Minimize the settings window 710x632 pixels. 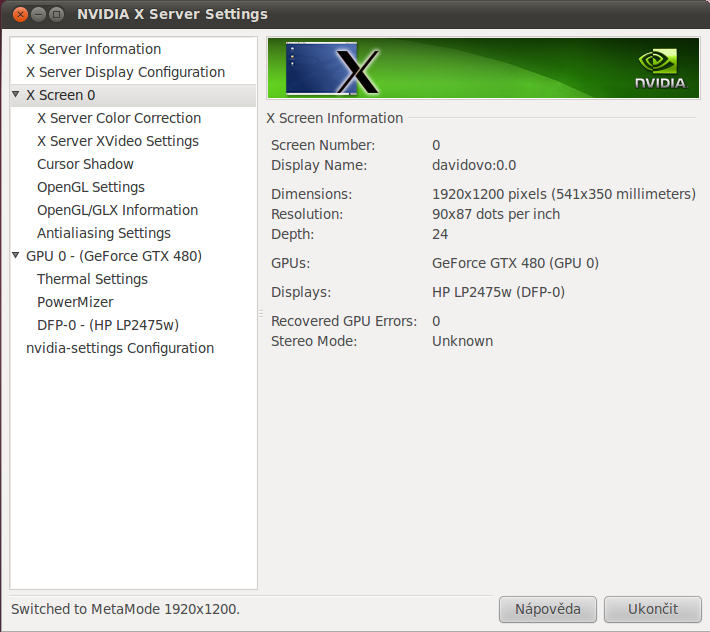click(x=38, y=14)
